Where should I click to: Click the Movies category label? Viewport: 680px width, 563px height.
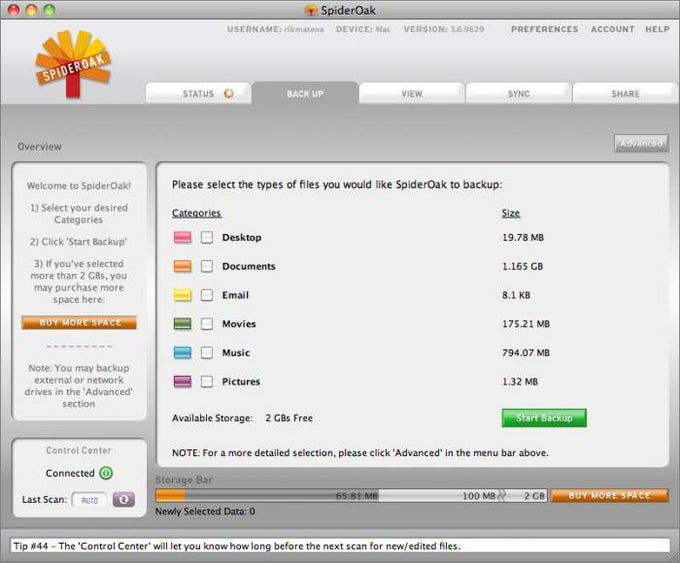(x=239, y=324)
